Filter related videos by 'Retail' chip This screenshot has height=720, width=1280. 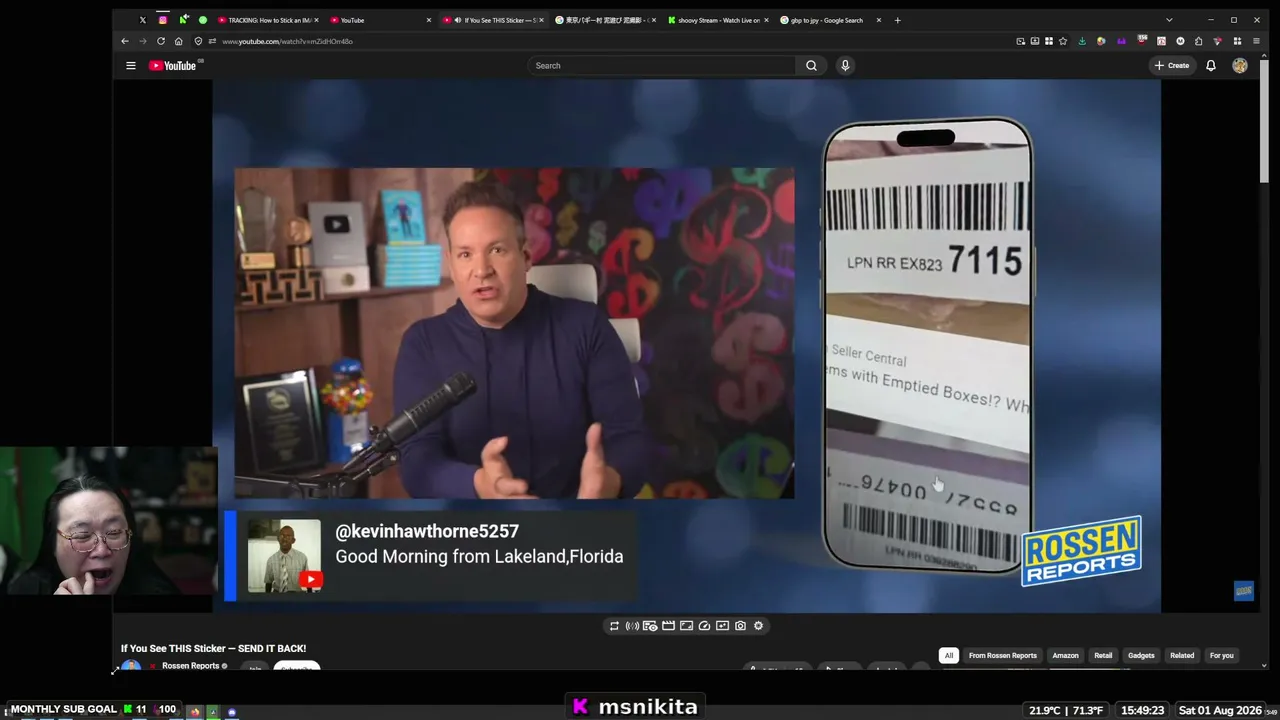(x=1103, y=656)
